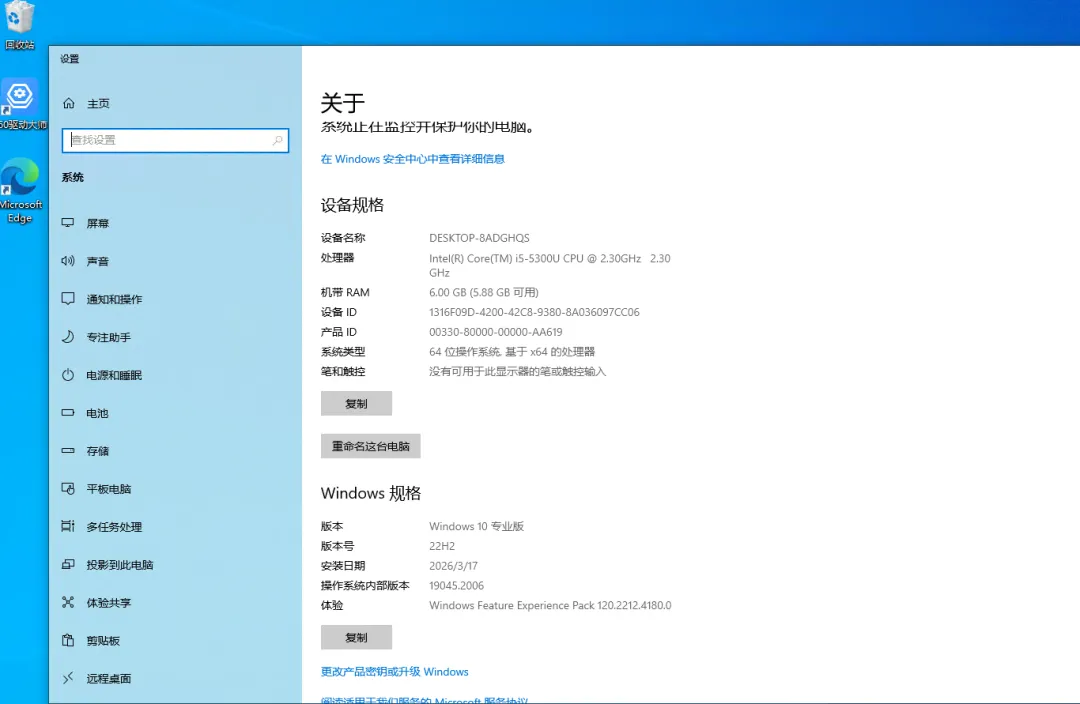Image resolution: width=1080 pixels, height=704 pixels.
Task: Click the multitasking icon next to 多任务处理
Action: [x=68, y=526]
